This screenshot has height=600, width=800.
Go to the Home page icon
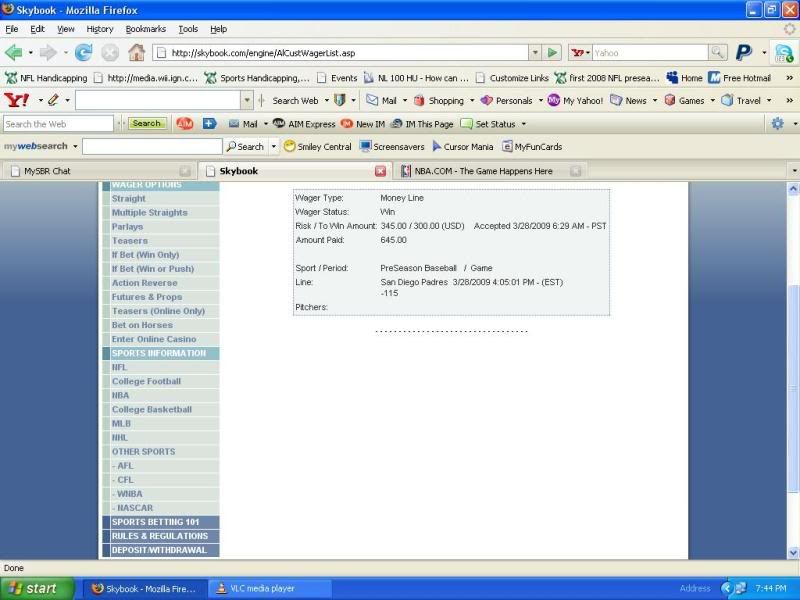pos(136,52)
